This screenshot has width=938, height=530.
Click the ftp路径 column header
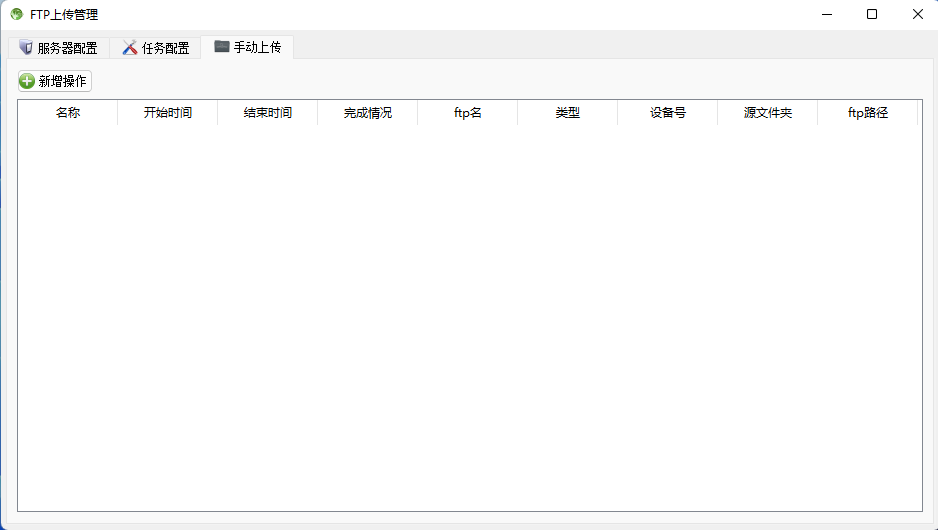coord(867,112)
